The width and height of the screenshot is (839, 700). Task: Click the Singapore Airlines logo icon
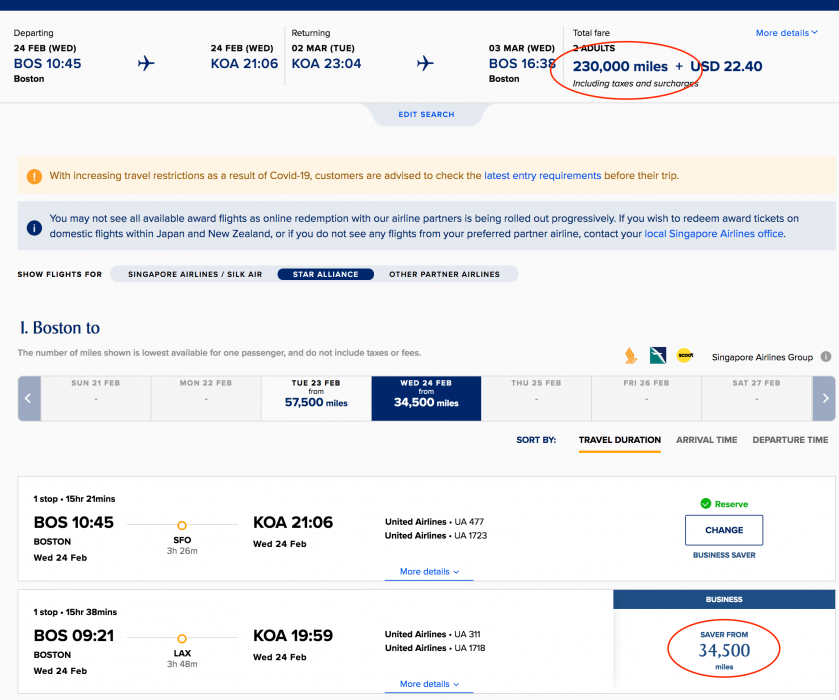630,355
